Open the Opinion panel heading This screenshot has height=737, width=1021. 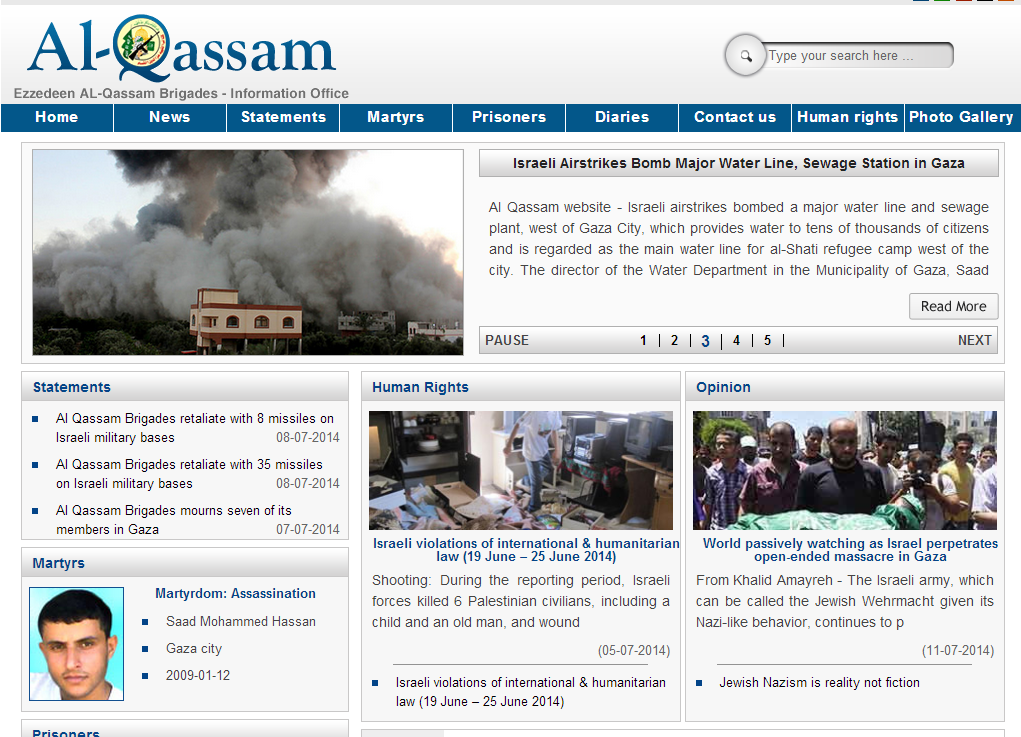tap(723, 387)
